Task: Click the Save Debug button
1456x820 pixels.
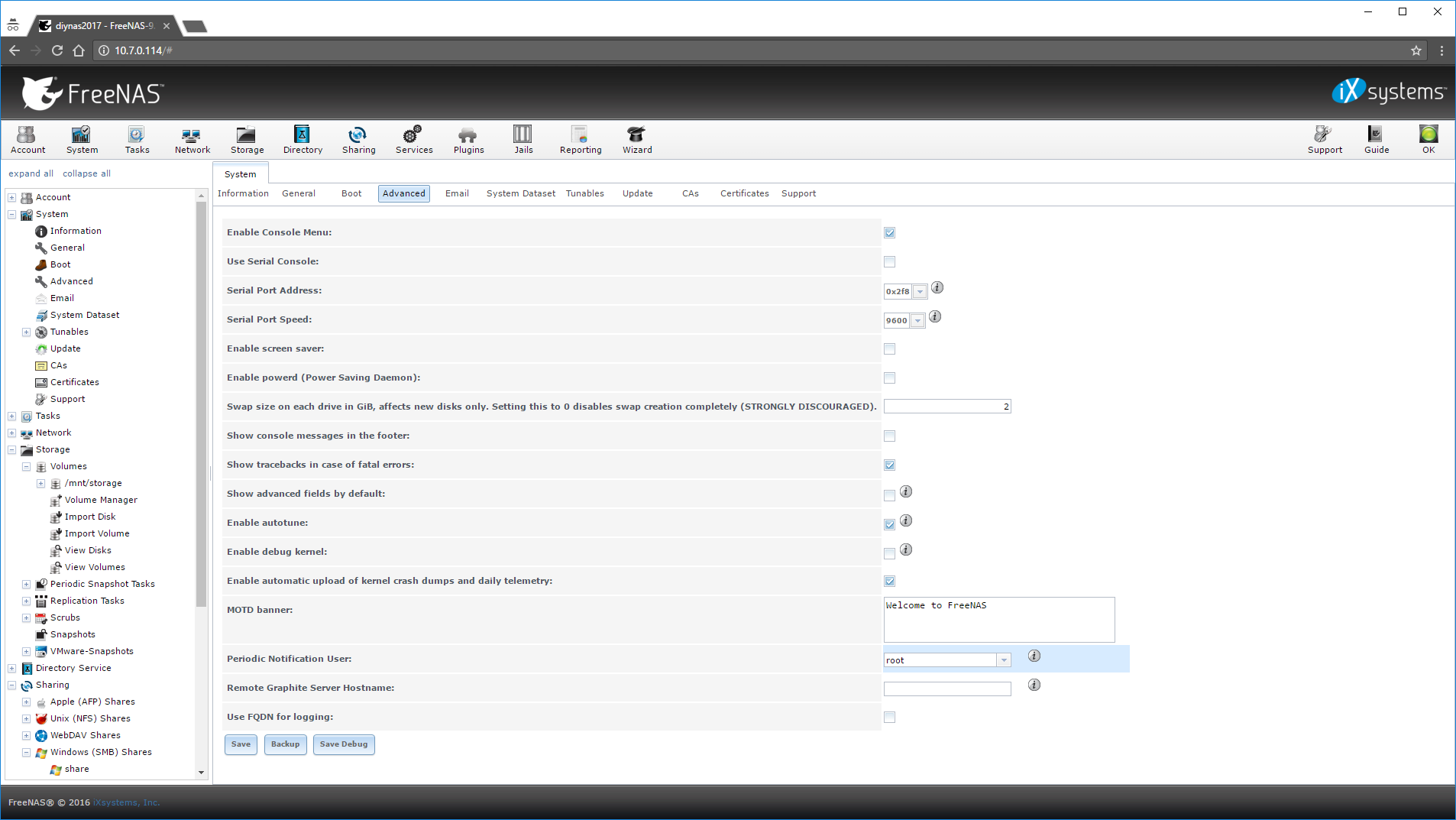Action: tap(344, 744)
